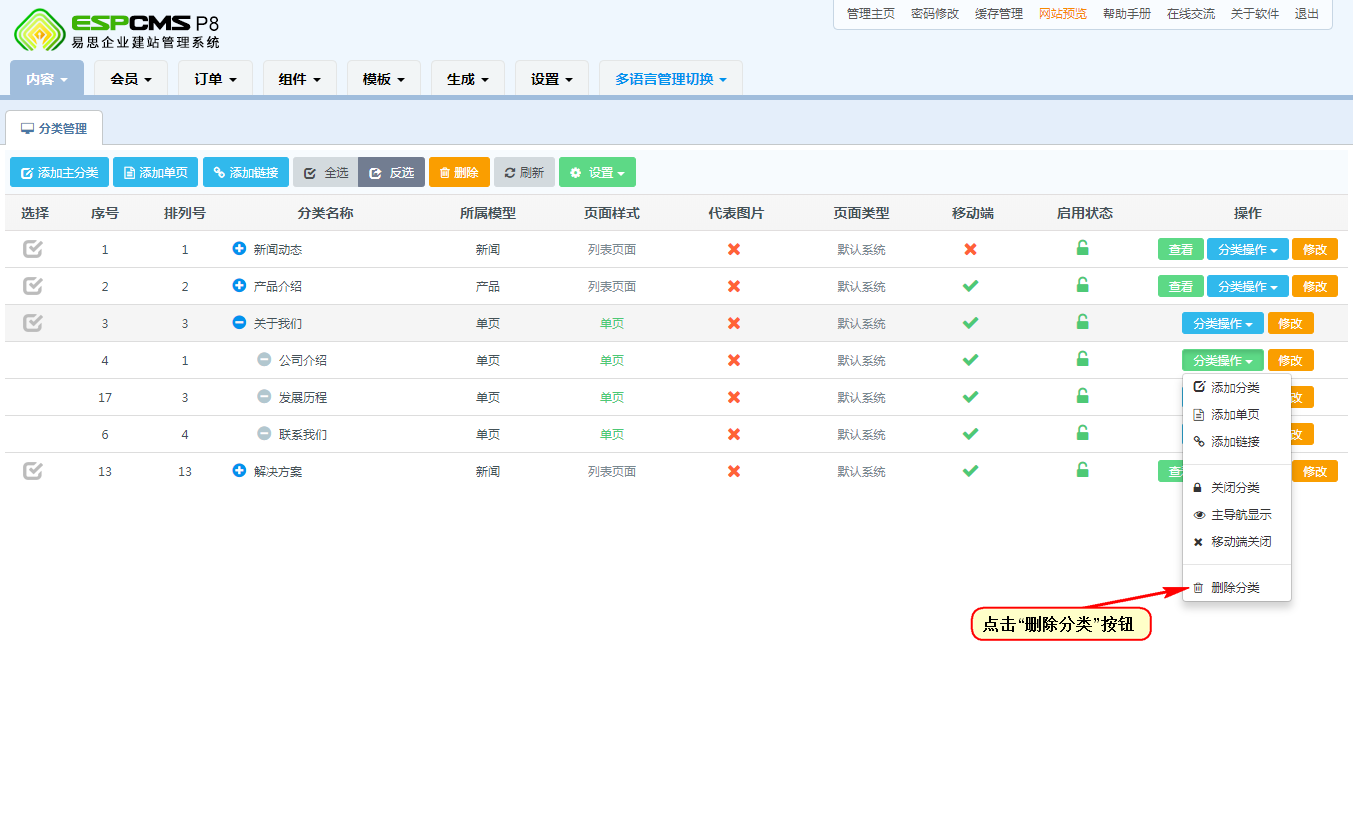Click the 刷新 button
This screenshot has height=831, width=1353.
pos(524,172)
